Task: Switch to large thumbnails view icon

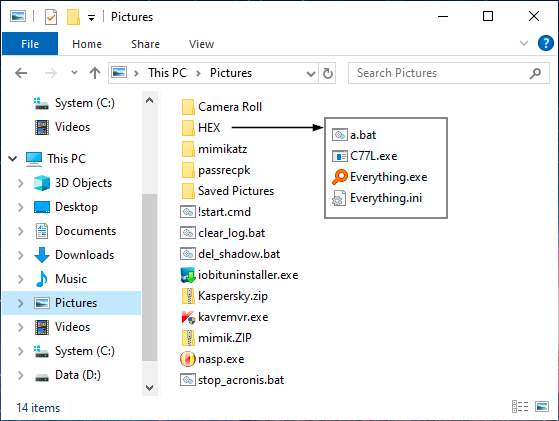Action: (542, 406)
